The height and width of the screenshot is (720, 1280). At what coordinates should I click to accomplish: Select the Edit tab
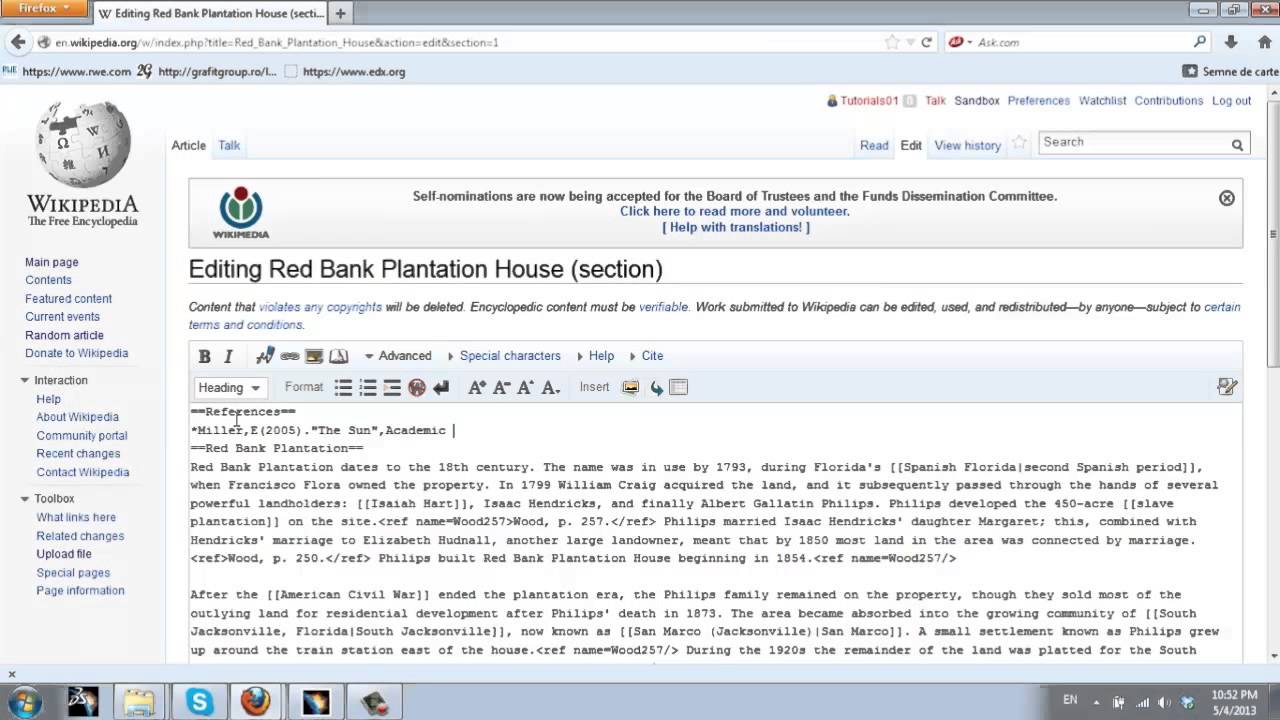pos(911,145)
